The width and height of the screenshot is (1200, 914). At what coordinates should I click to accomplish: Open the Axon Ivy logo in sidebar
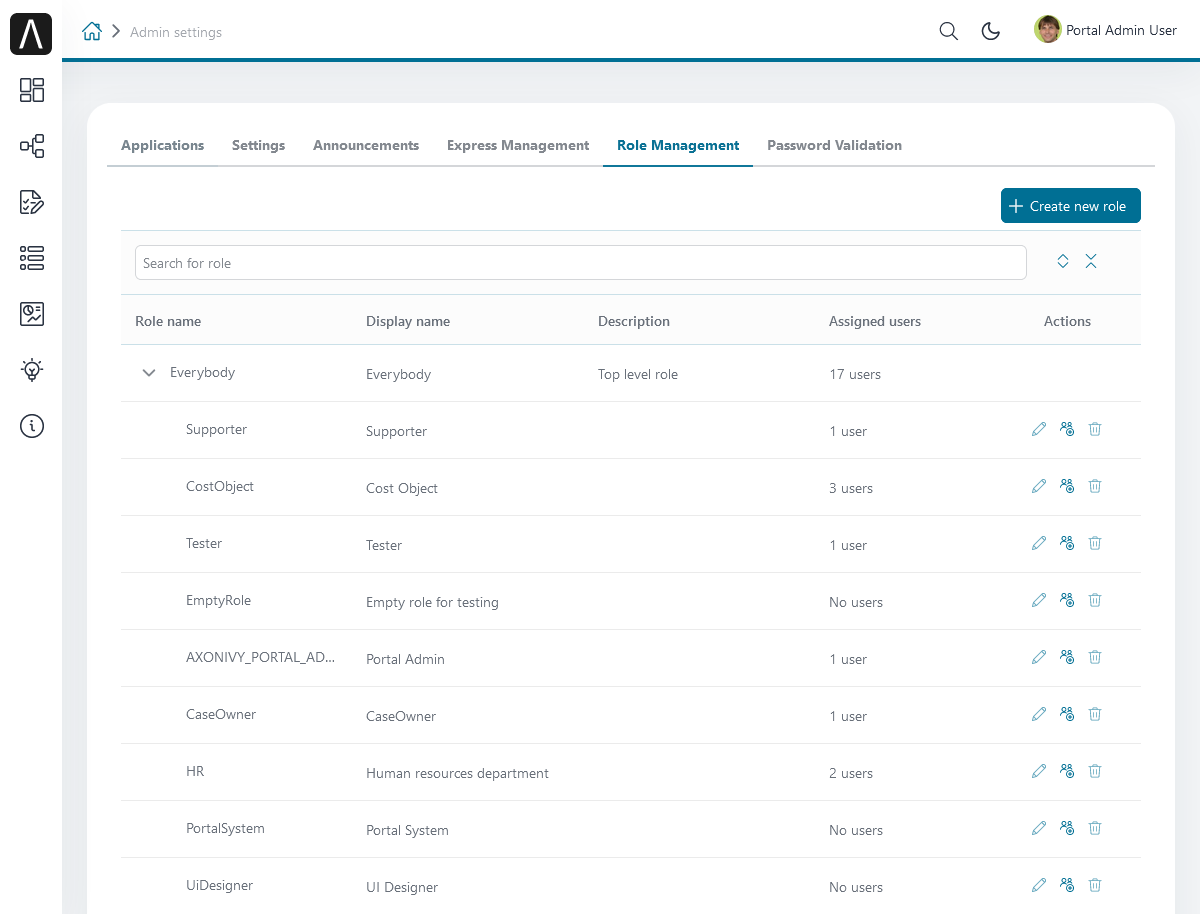pos(31,34)
